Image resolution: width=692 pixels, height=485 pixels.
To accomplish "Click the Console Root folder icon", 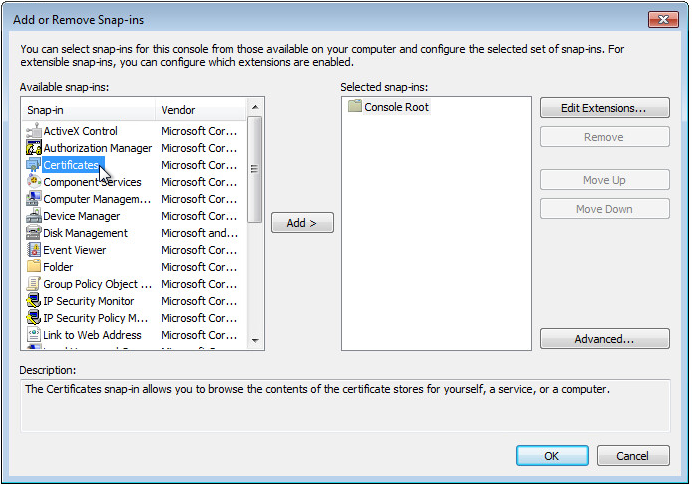I will tap(354, 106).
